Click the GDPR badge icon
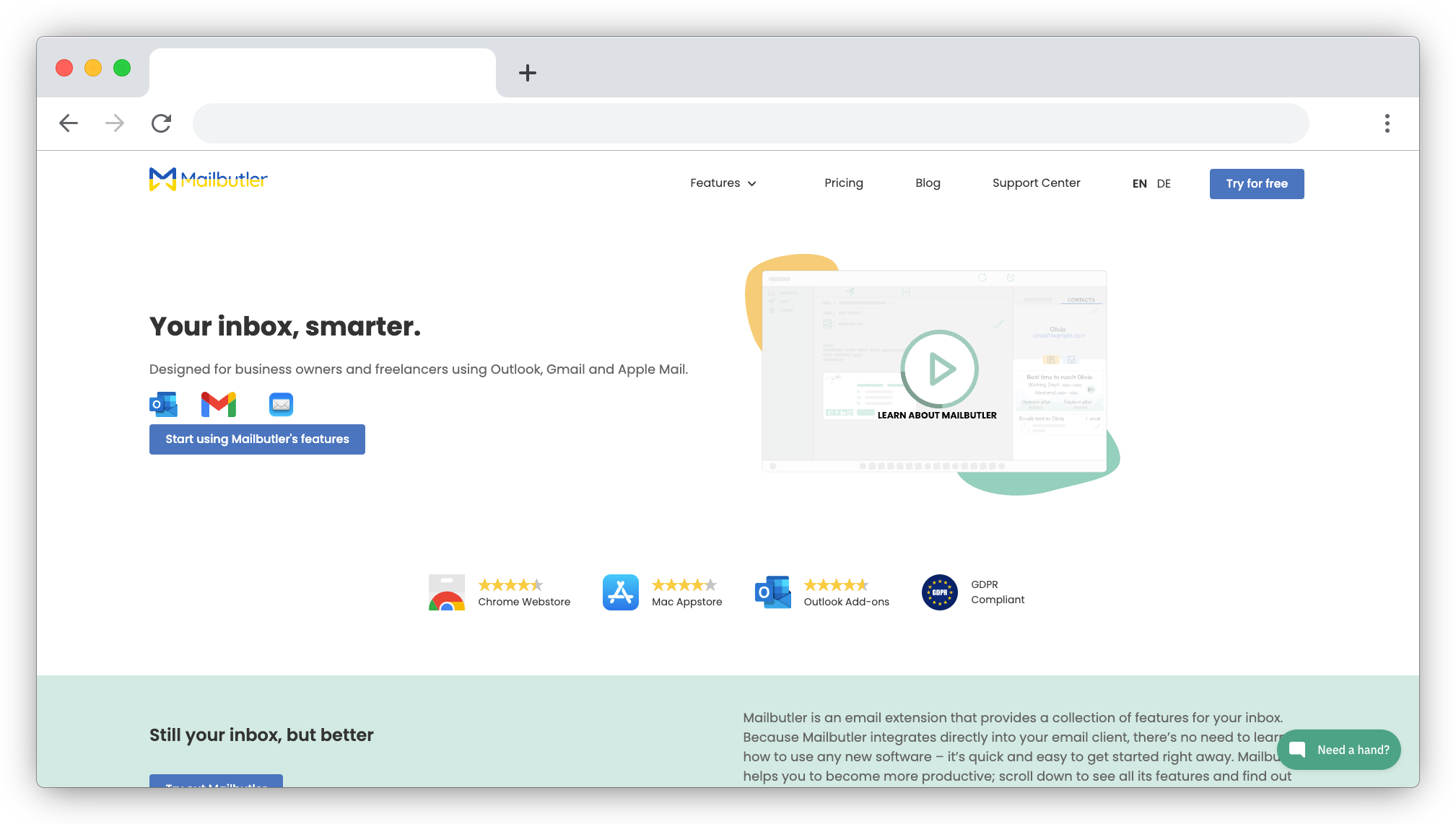Screen dimensions: 1456x824 939,592
